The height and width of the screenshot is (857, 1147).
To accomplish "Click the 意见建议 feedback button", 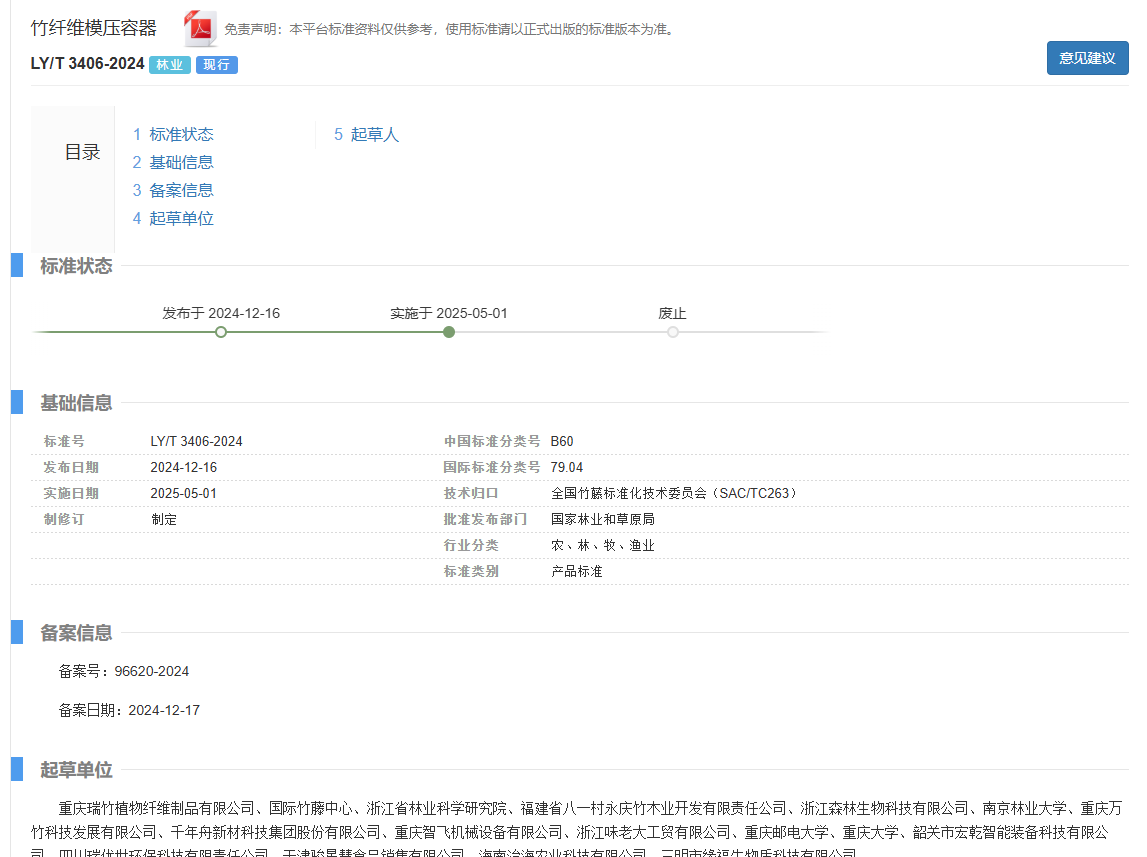I will click(1087, 58).
